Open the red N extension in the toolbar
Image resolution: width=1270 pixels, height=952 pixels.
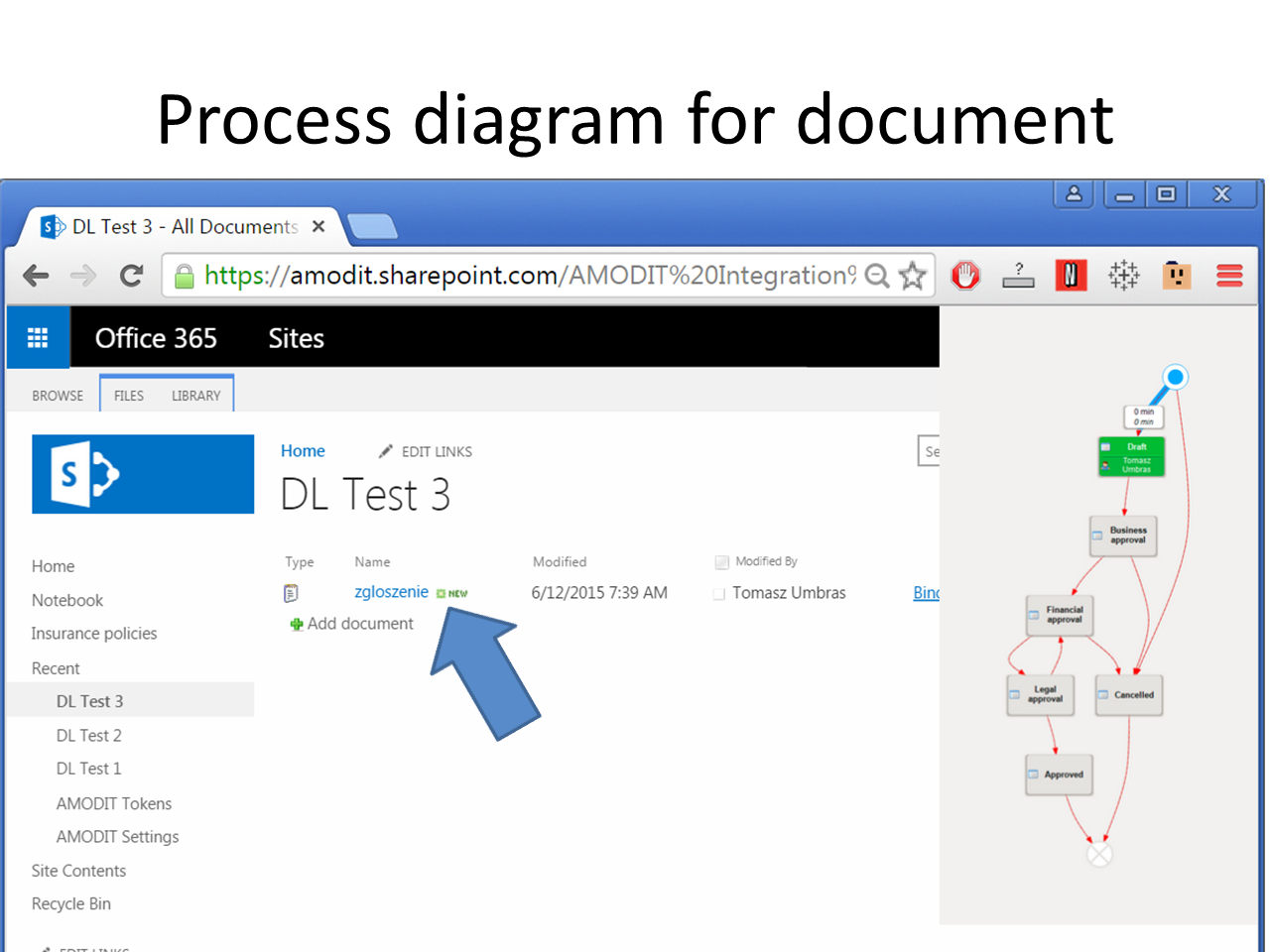tap(1071, 276)
